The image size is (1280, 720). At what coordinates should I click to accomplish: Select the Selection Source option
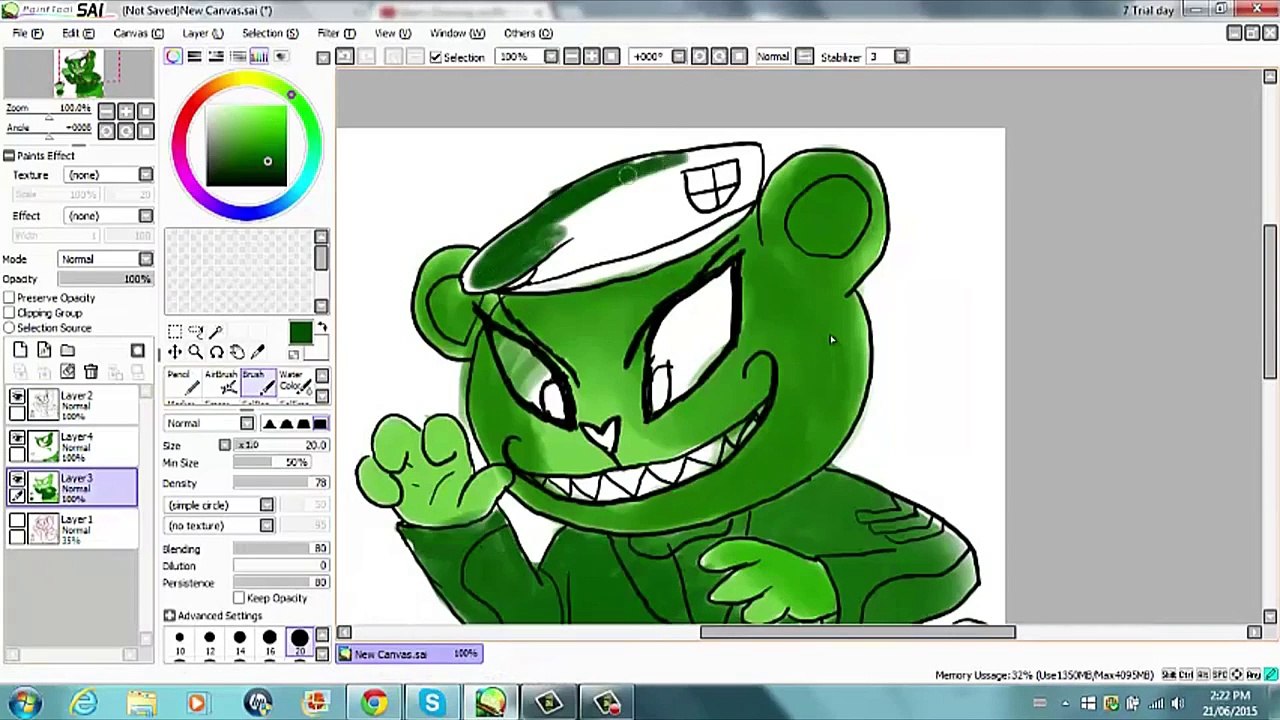(x=9, y=328)
